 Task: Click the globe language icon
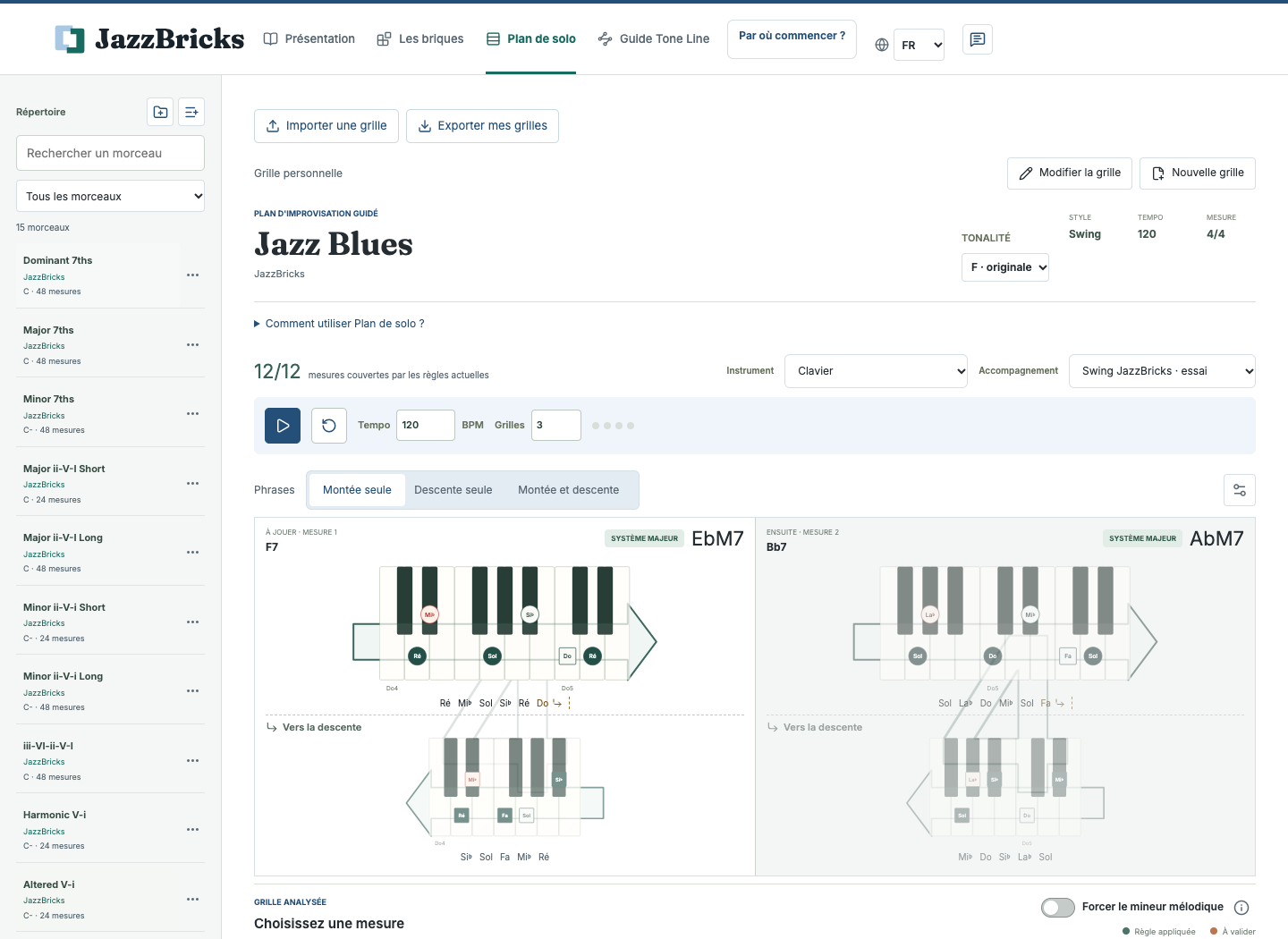[x=882, y=45]
